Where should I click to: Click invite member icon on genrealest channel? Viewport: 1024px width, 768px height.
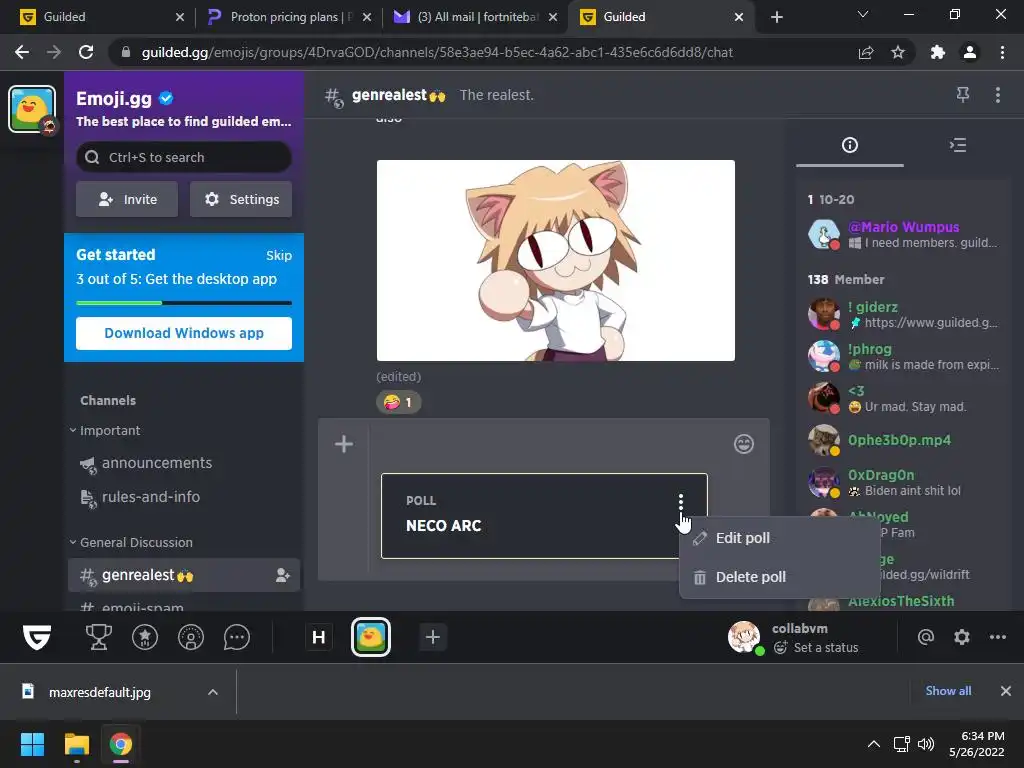tap(282, 575)
